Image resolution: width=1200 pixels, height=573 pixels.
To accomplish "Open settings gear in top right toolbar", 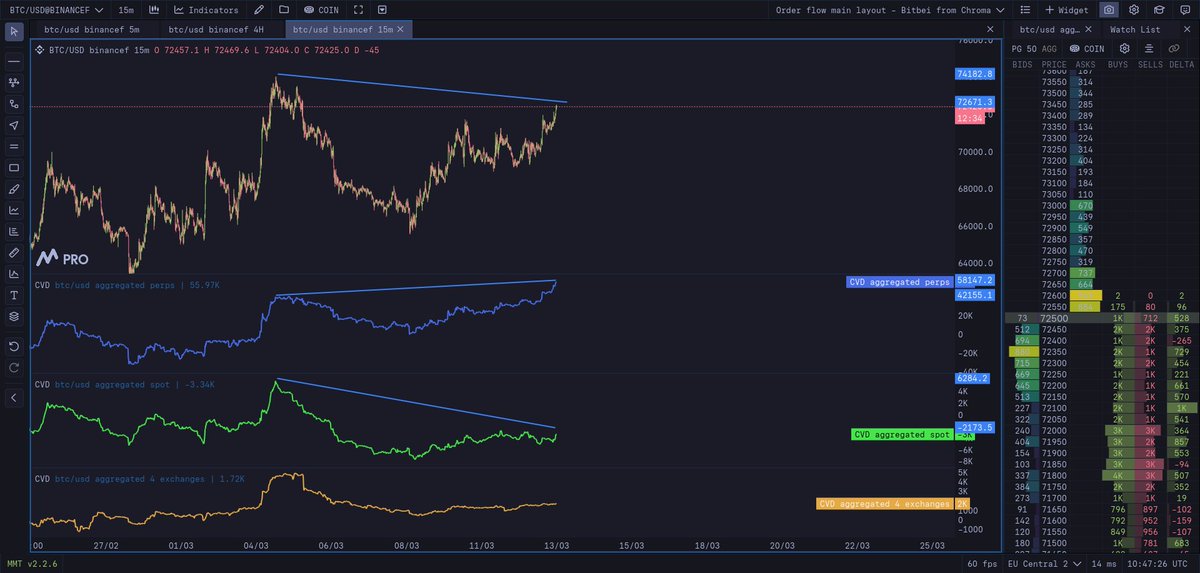I will pyautogui.click(x=1133, y=9).
